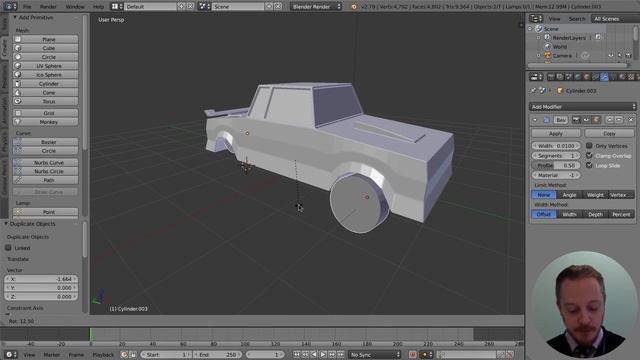640x360 pixels.
Task: Toggle Camera visibility eye in outliner
Action: tap(611, 56)
